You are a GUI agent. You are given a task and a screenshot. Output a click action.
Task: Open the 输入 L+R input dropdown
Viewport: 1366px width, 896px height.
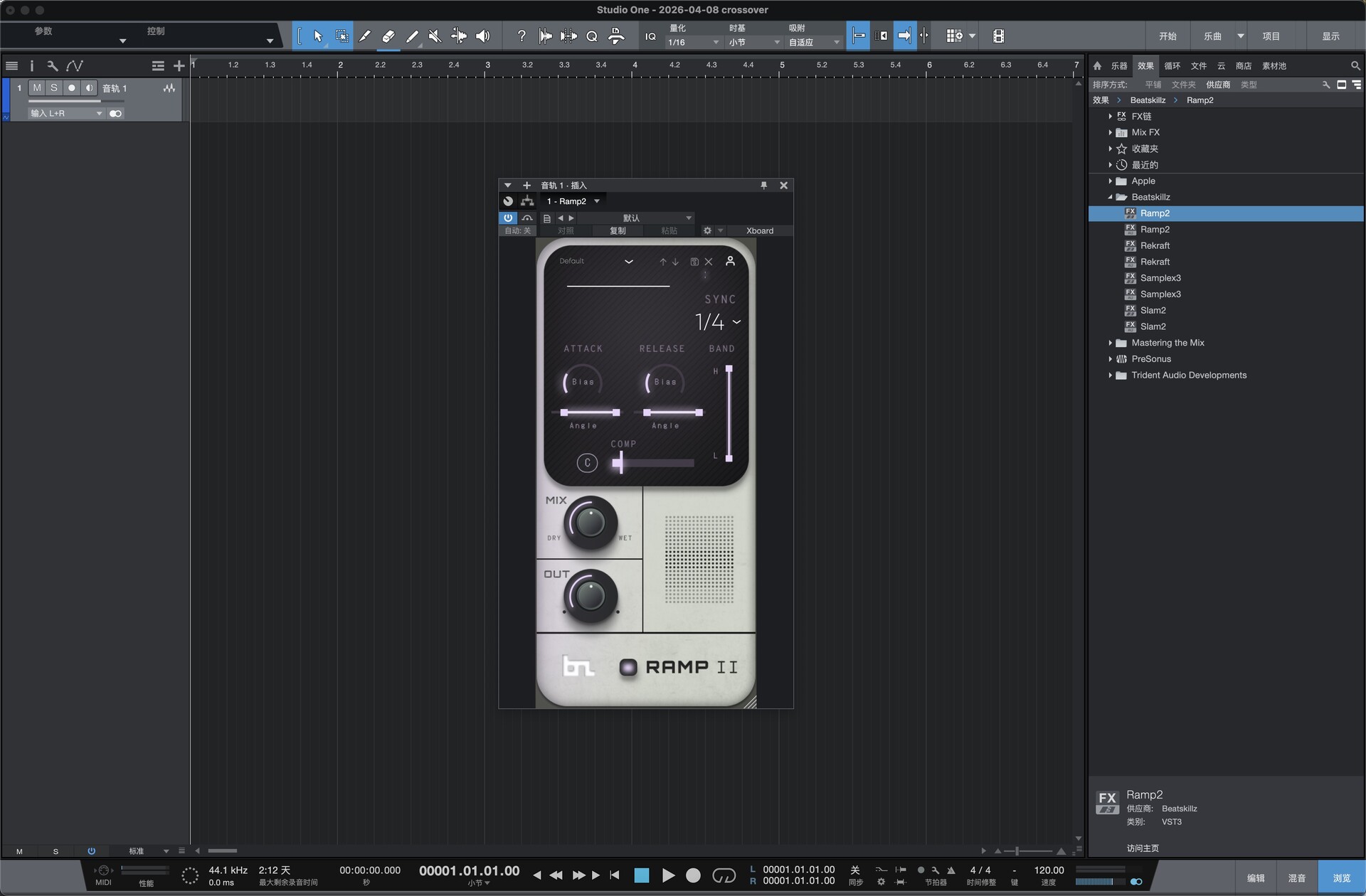pos(66,114)
